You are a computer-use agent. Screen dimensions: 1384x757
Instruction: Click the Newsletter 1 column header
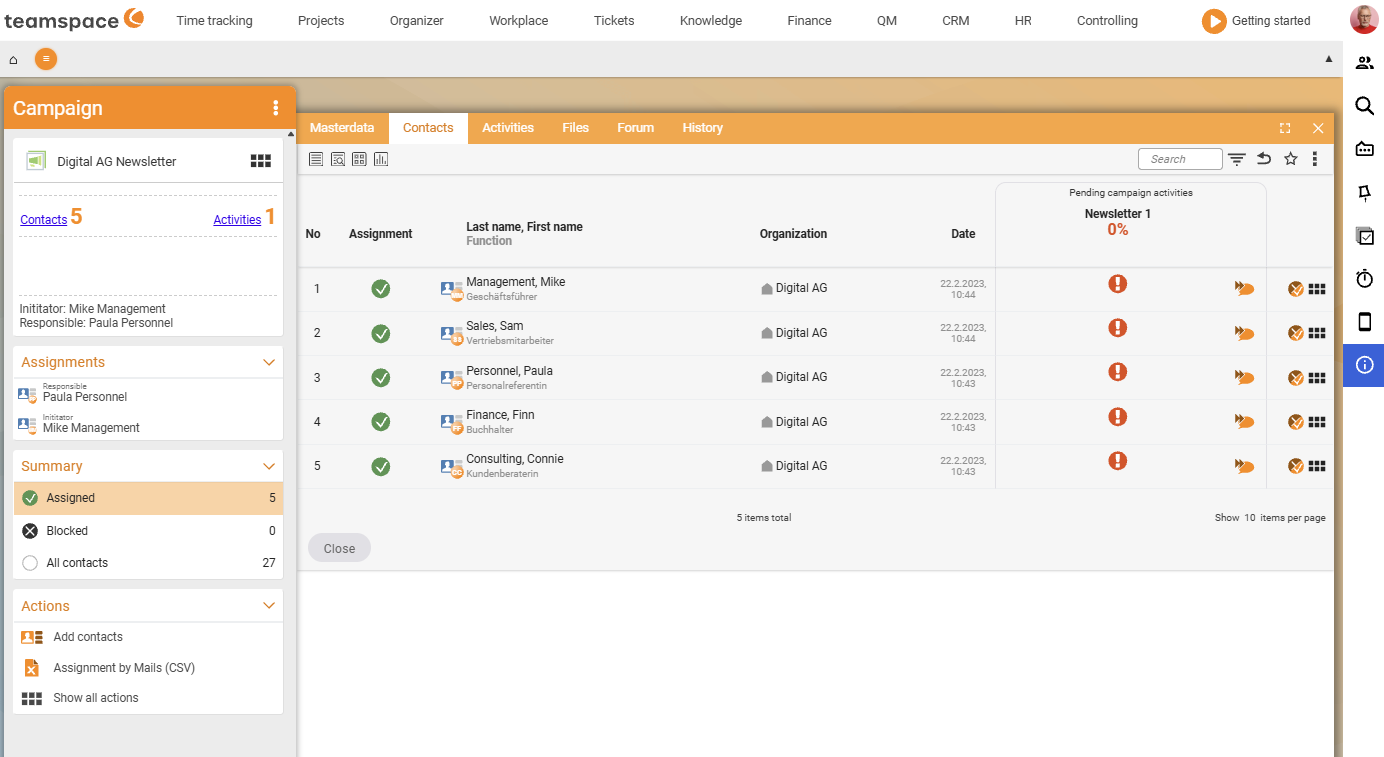tap(1118, 214)
